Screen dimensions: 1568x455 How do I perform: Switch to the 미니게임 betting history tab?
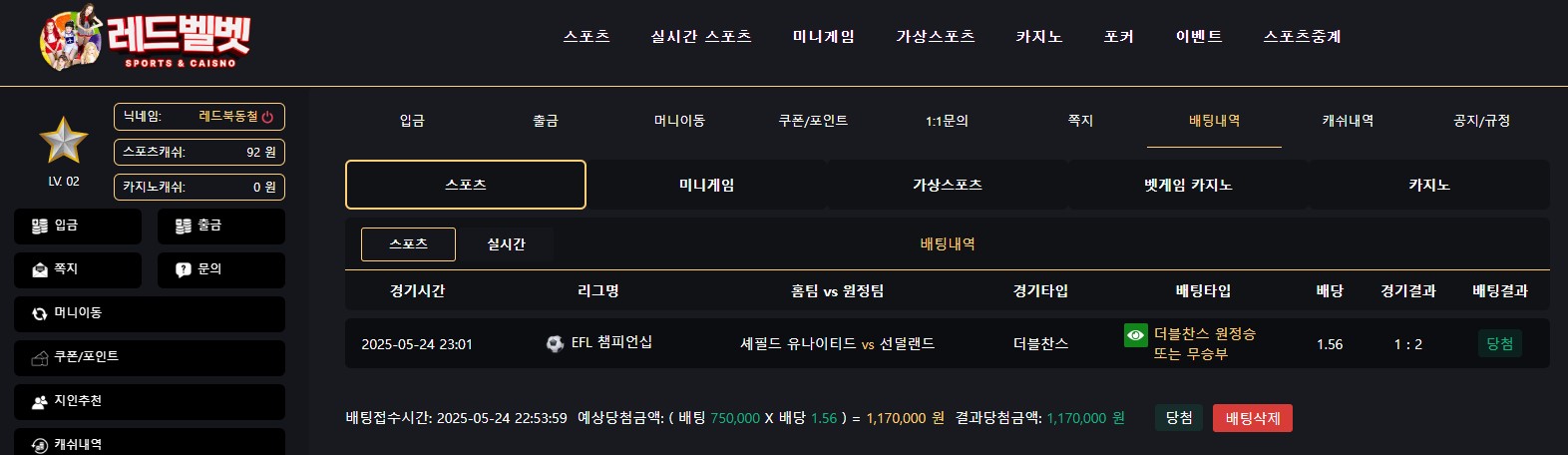coord(707,185)
